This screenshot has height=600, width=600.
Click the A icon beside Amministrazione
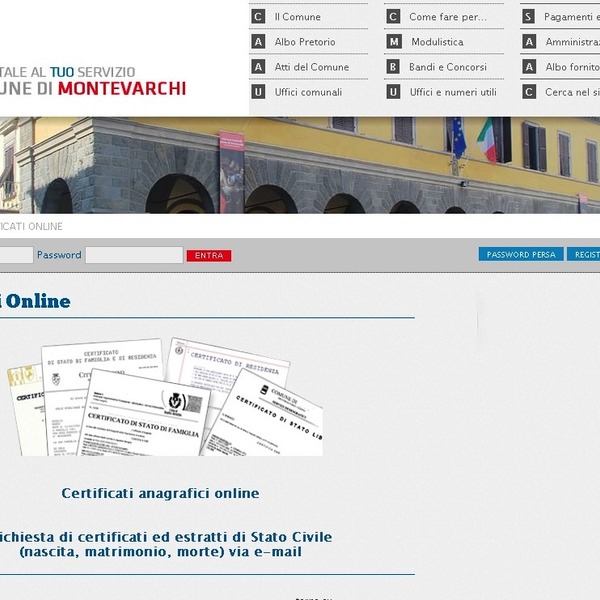(529, 42)
